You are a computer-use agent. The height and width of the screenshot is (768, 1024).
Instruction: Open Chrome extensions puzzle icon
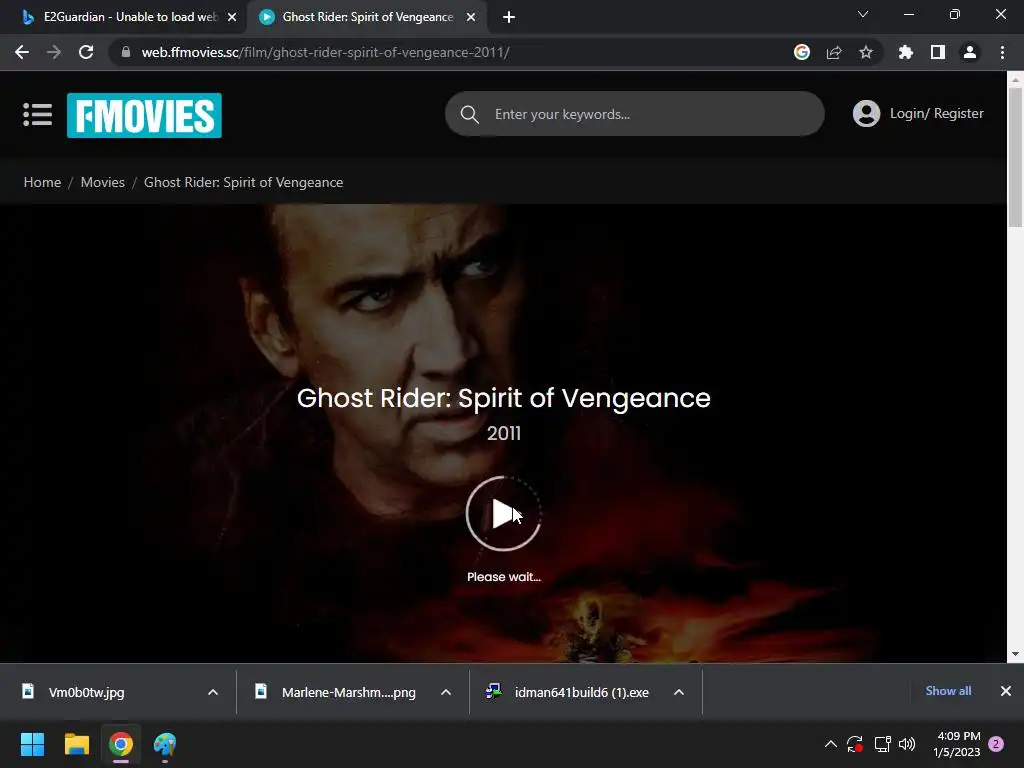point(906,52)
